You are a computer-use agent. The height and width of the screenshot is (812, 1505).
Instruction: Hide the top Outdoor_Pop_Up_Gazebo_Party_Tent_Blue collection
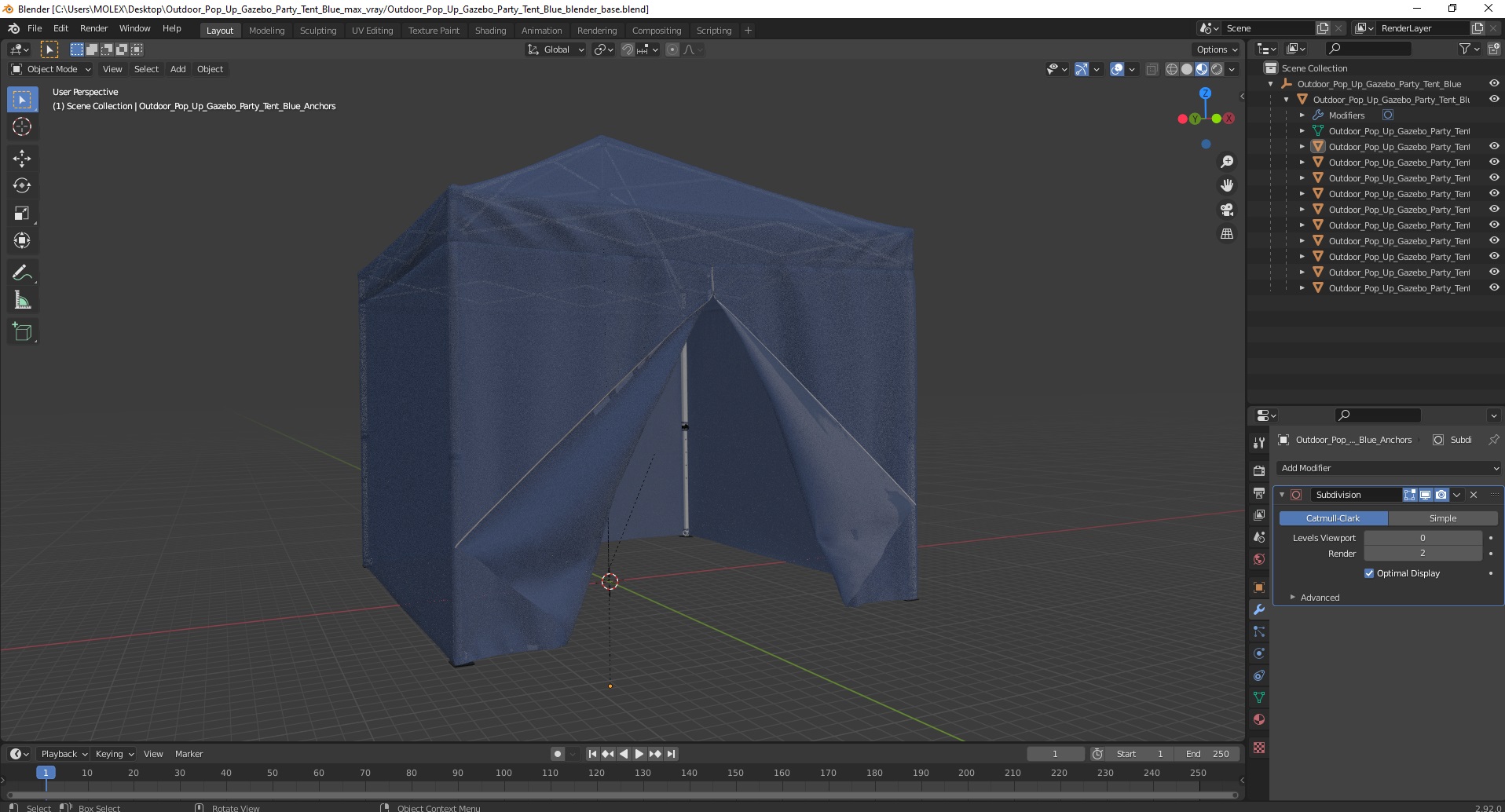click(x=1494, y=83)
